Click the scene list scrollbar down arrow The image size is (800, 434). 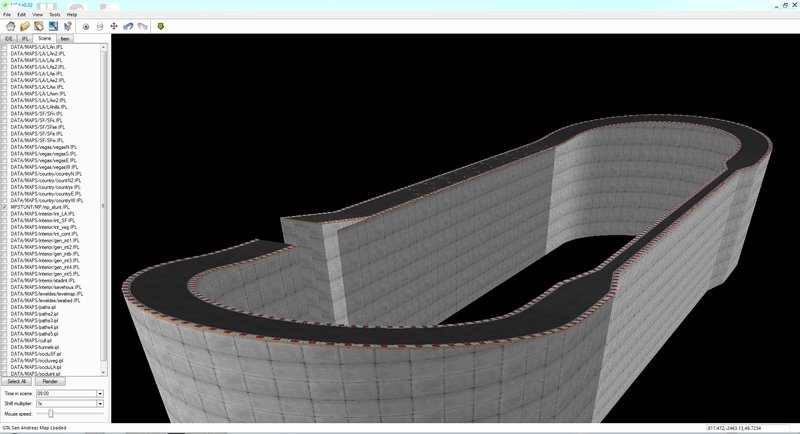pyautogui.click(x=104, y=373)
